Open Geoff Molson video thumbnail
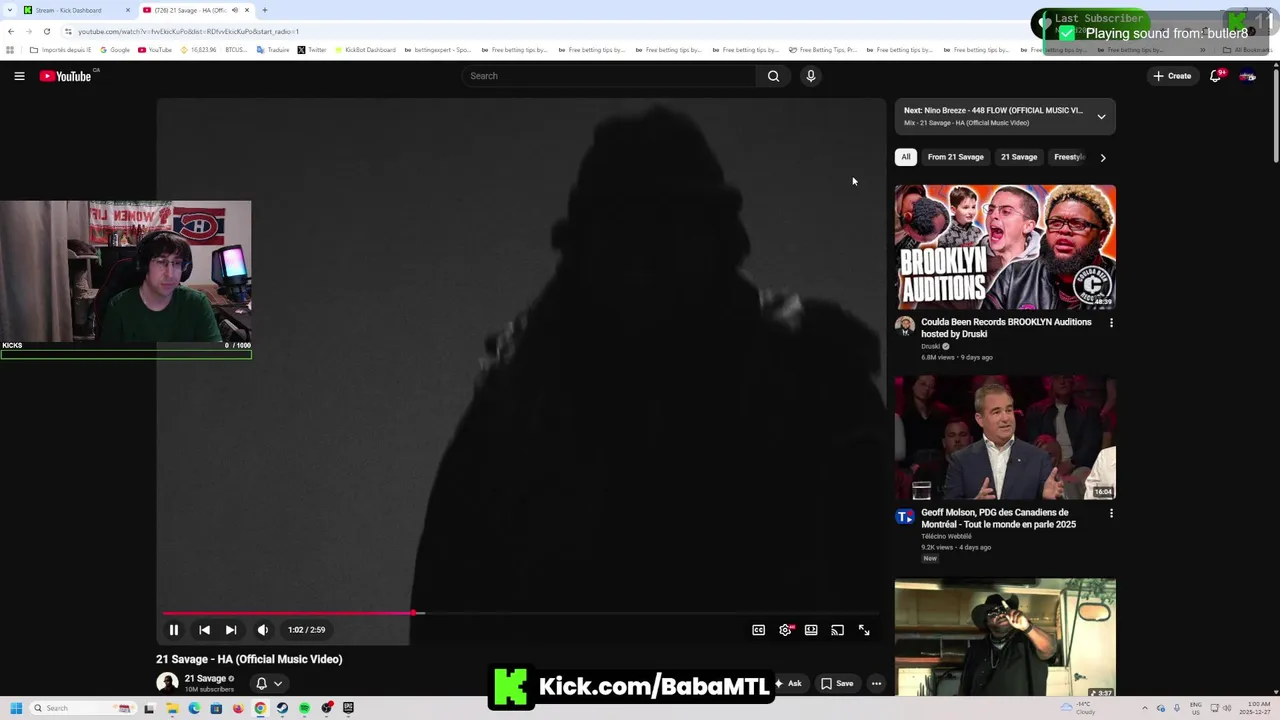This screenshot has height=720, width=1280. click(x=1005, y=438)
